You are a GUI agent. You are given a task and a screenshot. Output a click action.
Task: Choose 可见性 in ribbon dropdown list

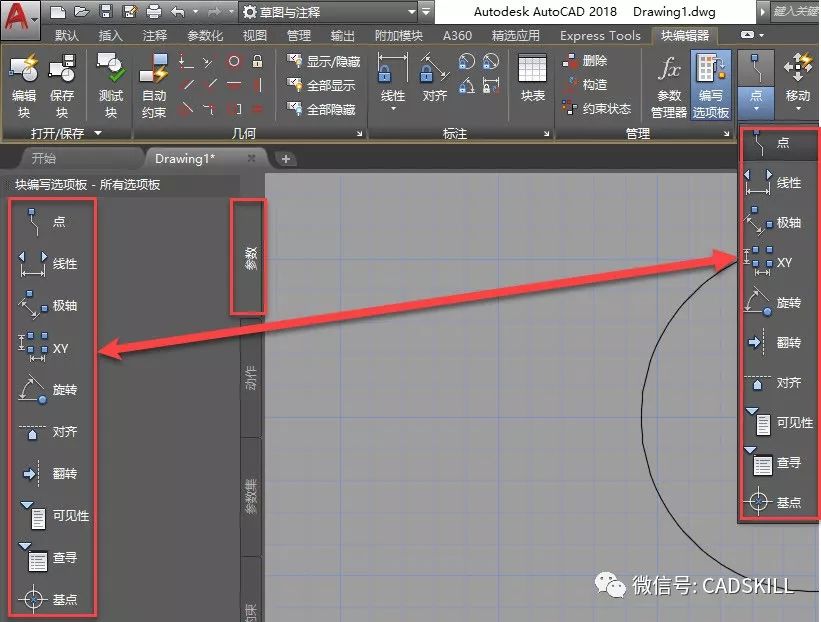[x=779, y=423]
